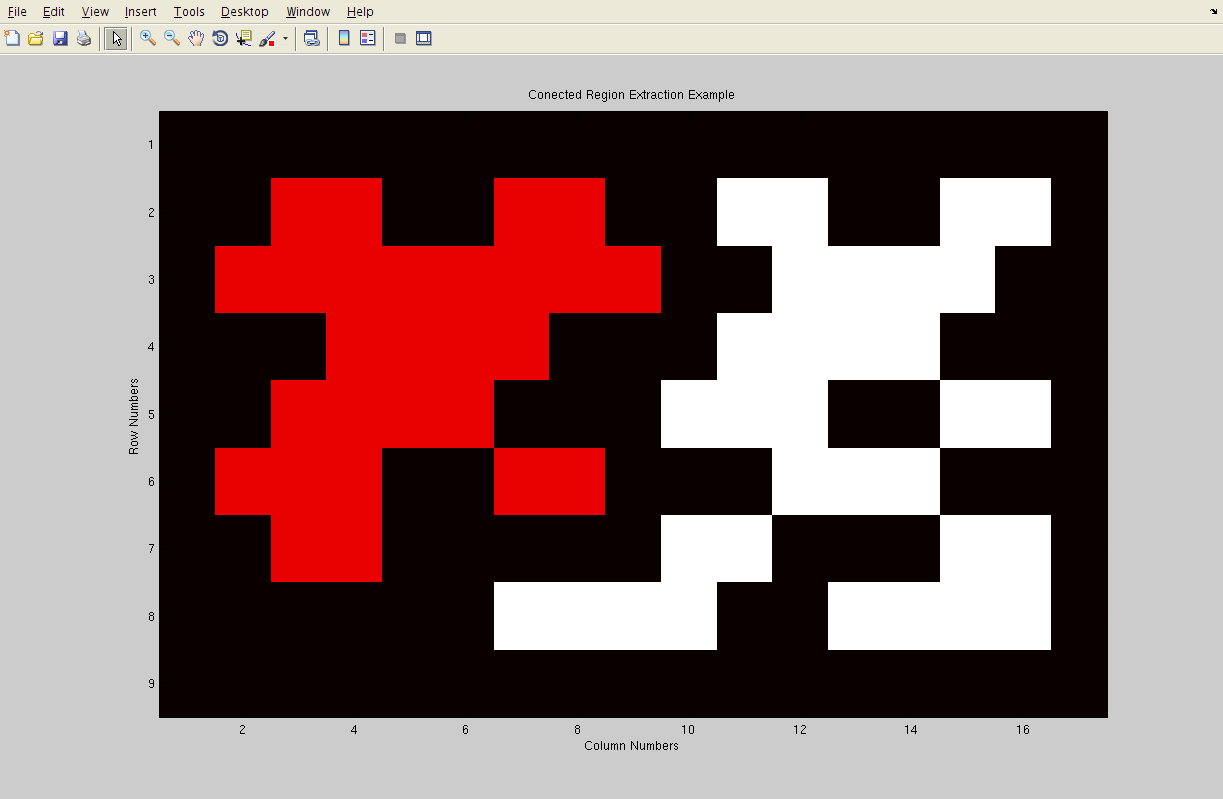Click the 'Column Numbers' x-axis label
Screen dimensions: 1223x799
631,746
